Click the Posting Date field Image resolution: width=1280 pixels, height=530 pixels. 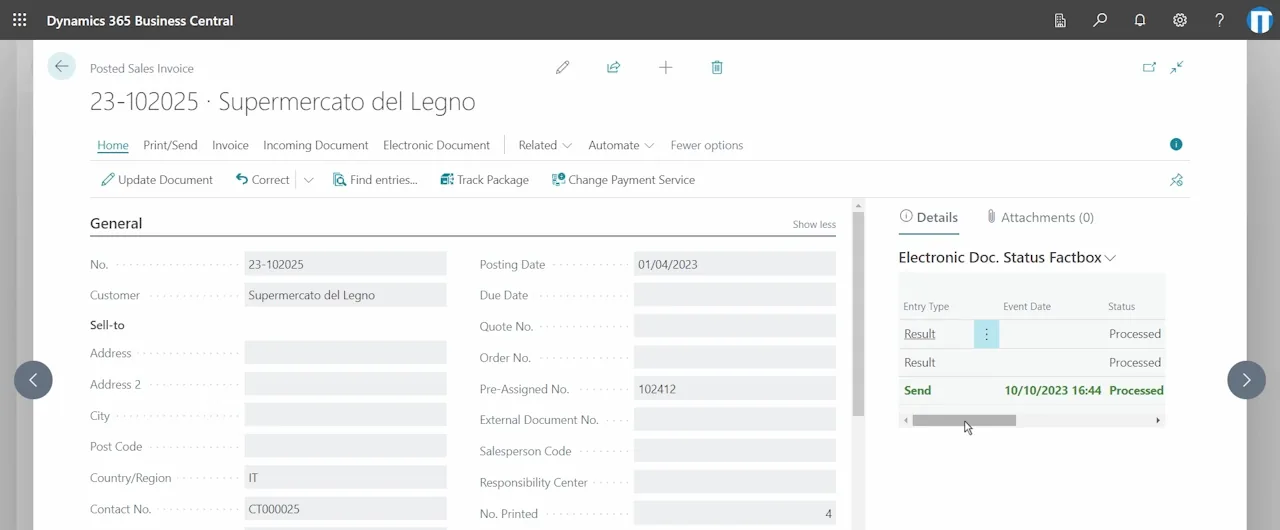735,265
